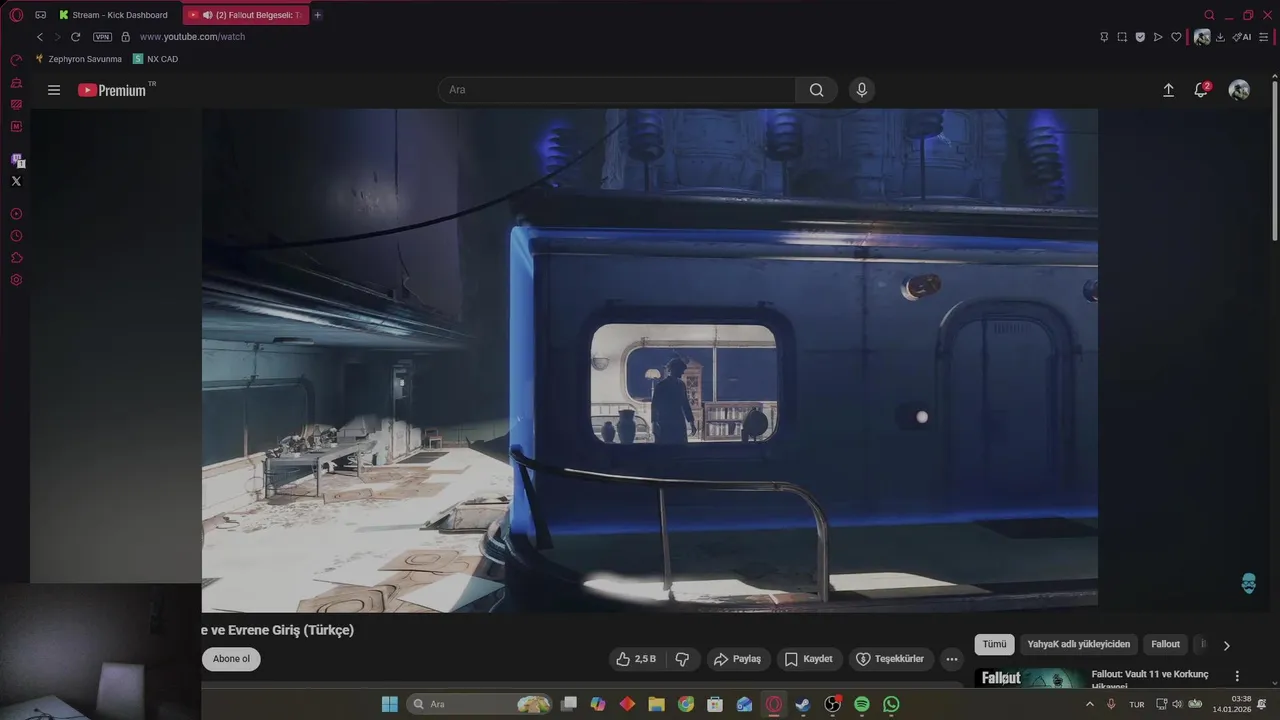1280x720 pixels.
Task: Open the Opera sidebar X icon
Action: 16,181
